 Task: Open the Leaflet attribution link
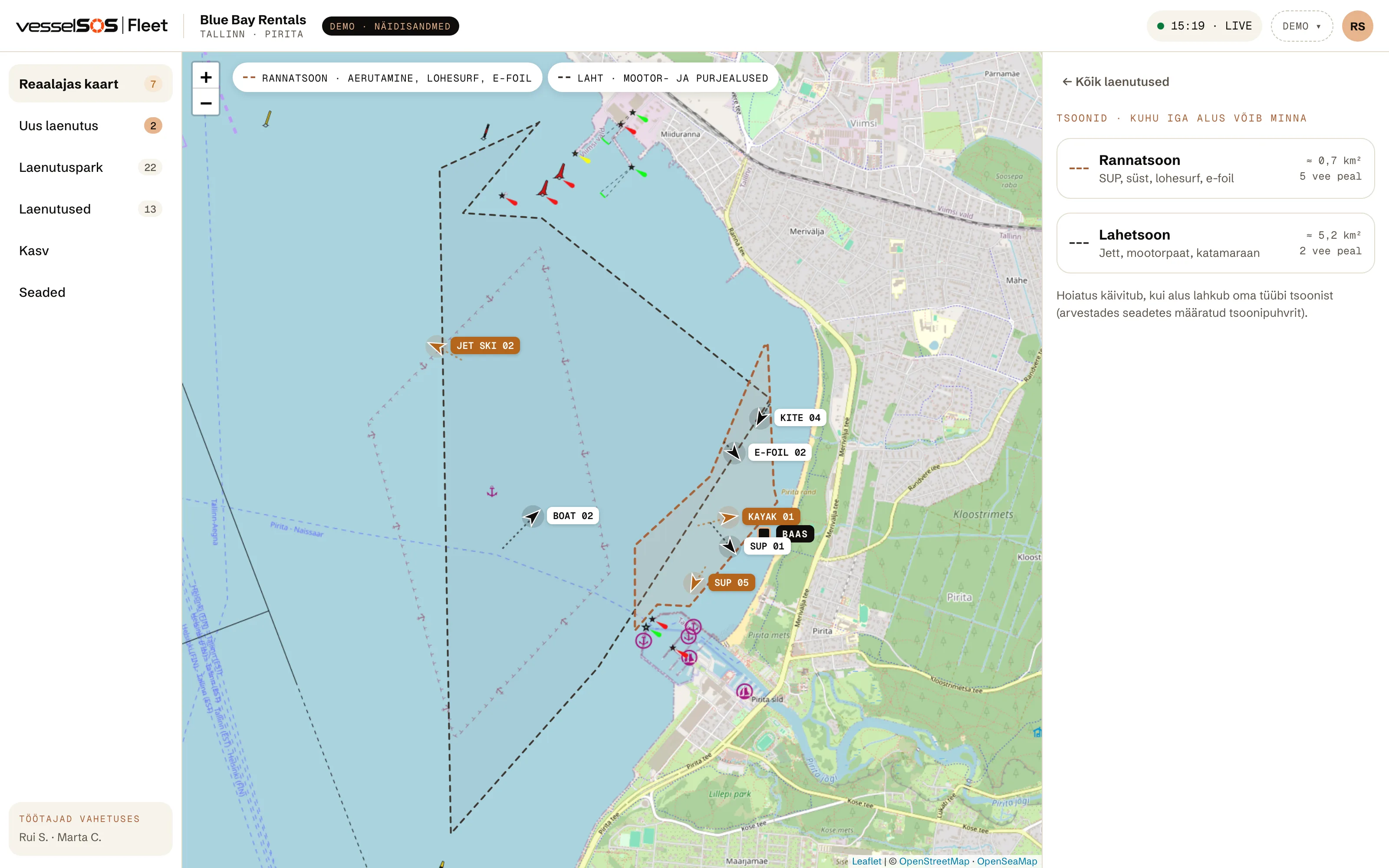pyautogui.click(x=866, y=861)
